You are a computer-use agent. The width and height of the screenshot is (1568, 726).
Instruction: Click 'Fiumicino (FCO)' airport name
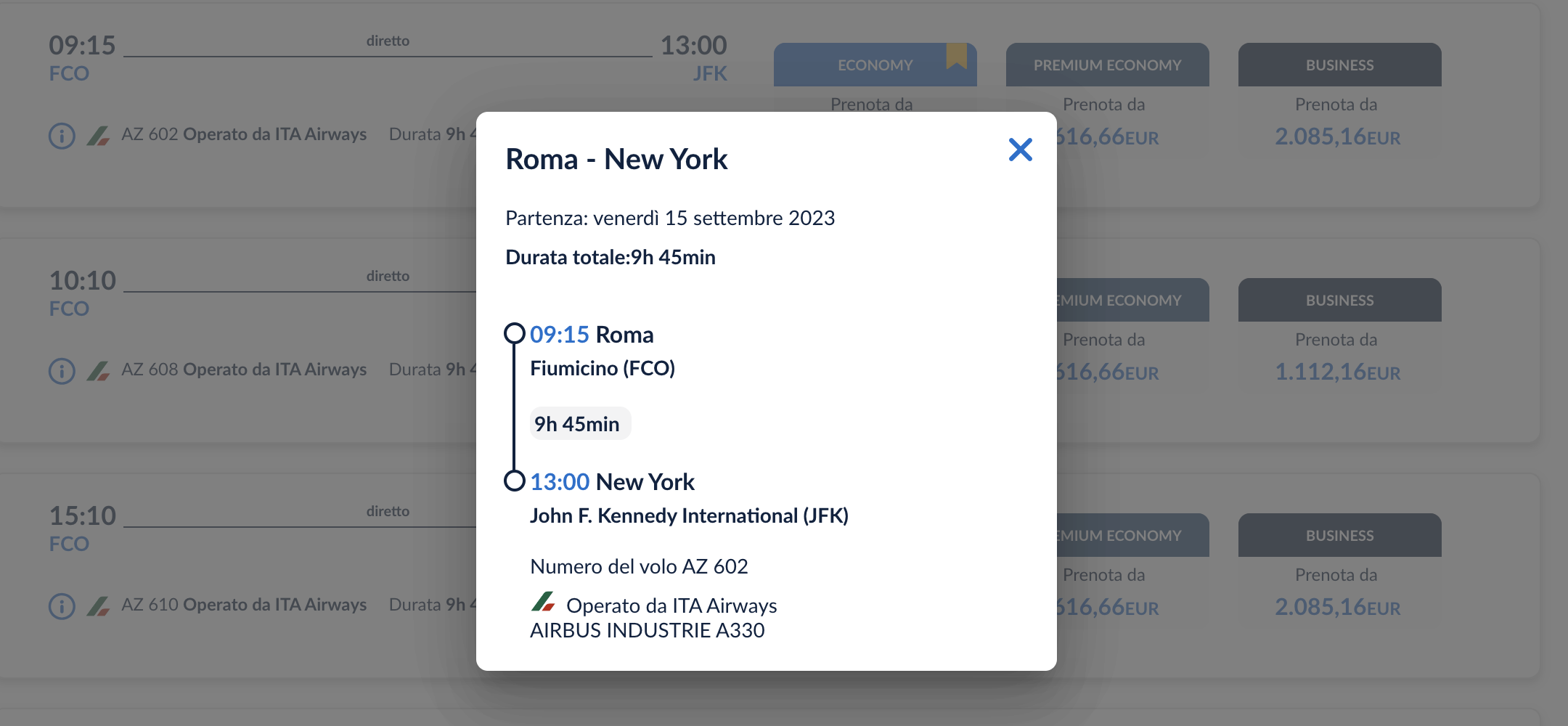point(603,368)
